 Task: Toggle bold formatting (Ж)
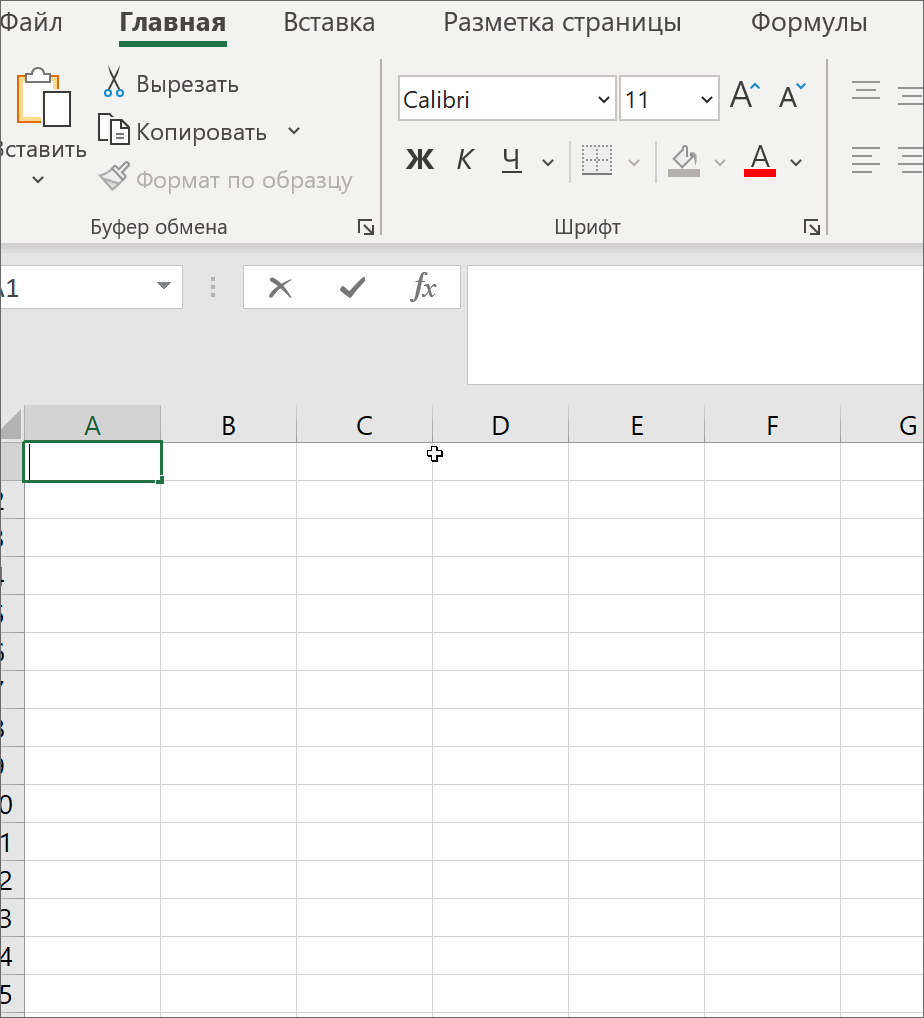point(419,160)
